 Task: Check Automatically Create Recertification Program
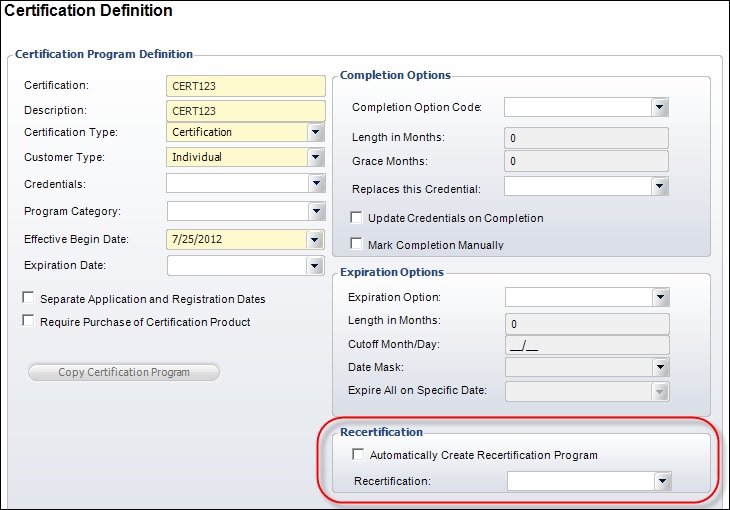point(358,454)
